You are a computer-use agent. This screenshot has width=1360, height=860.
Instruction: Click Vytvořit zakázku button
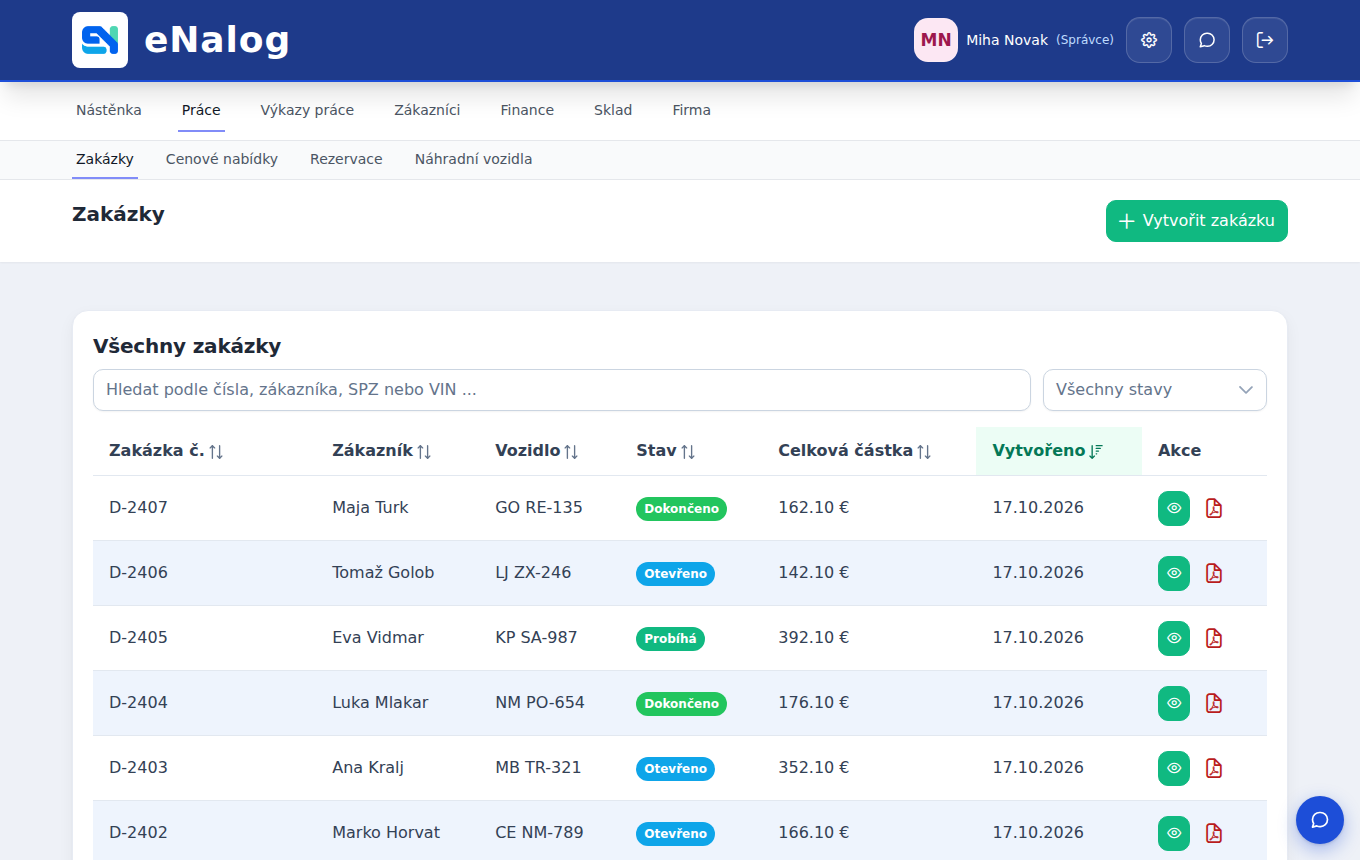point(1197,221)
